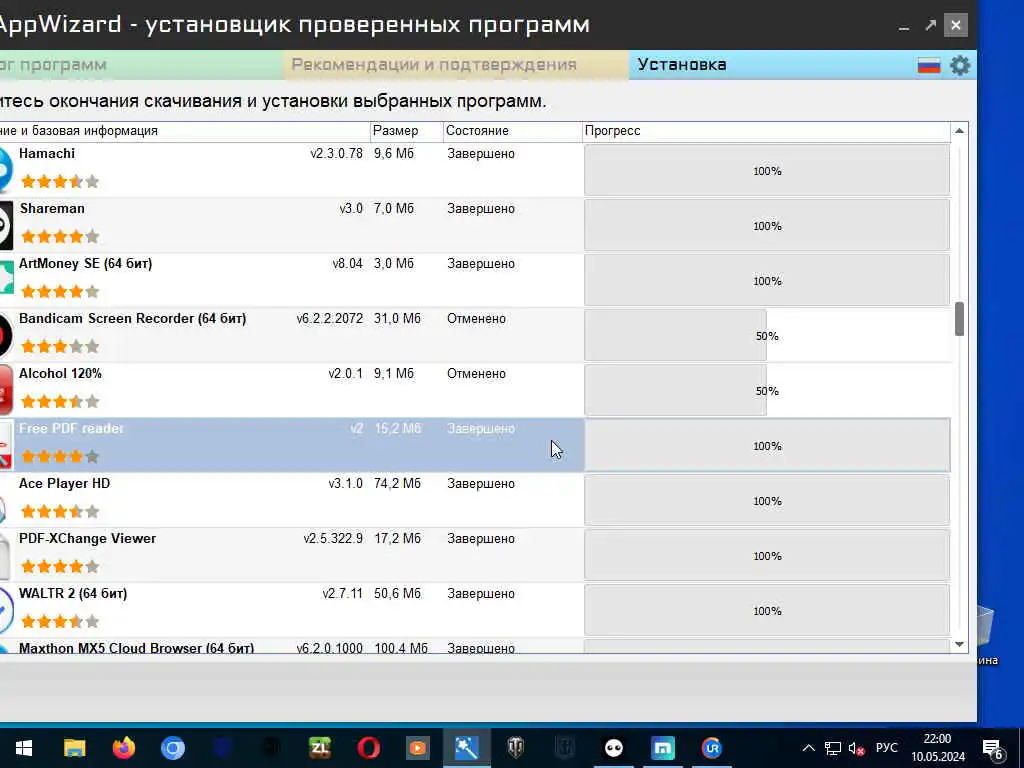The width and height of the screenshot is (1024, 768).
Task: Click the Shareman star rating
Action: click(59, 236)
